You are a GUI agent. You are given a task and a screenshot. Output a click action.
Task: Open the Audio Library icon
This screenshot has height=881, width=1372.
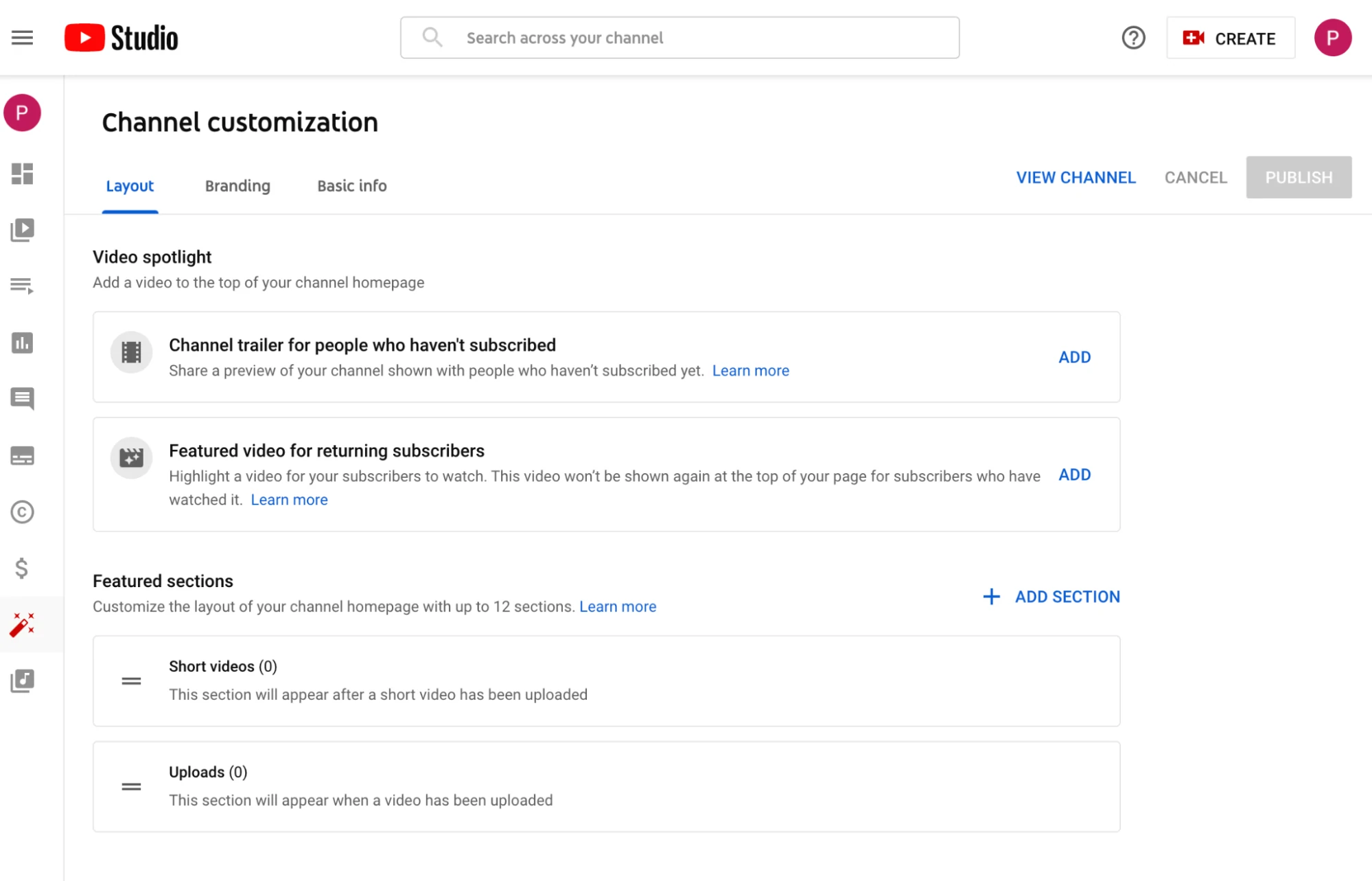click(22, 681)
